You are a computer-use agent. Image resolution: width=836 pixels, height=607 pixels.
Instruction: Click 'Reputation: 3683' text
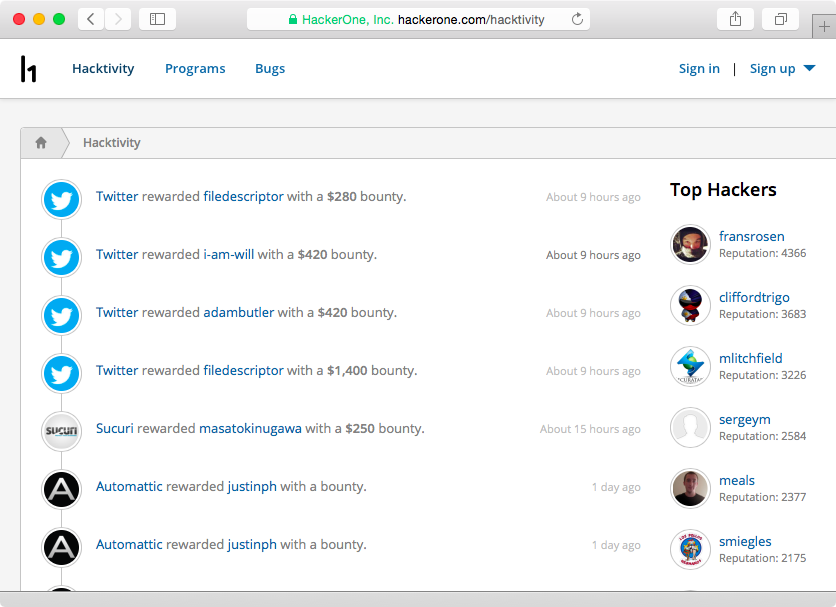click(x=762, y=315)
